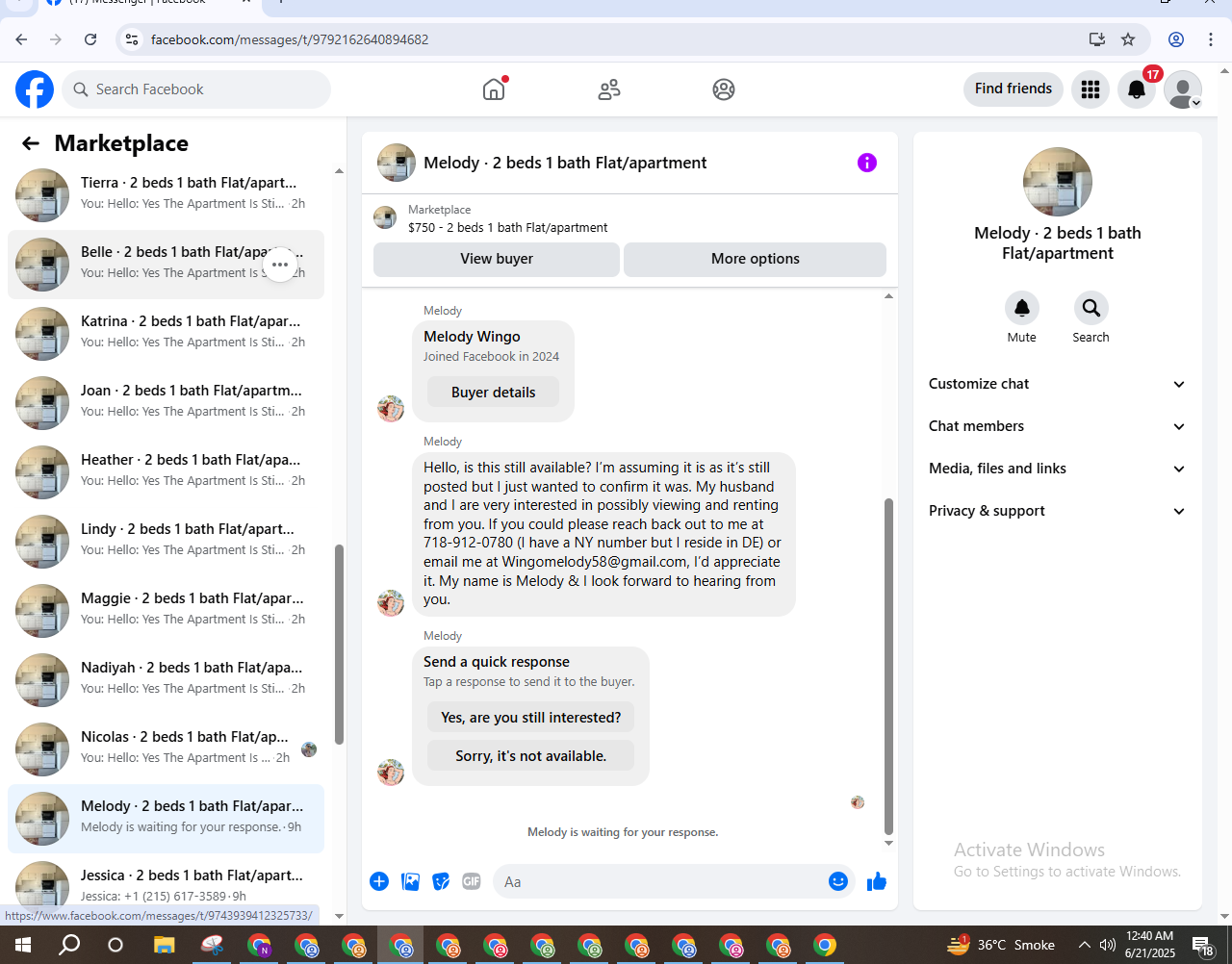Open the account profile avatar menu

click(1183, 89)
